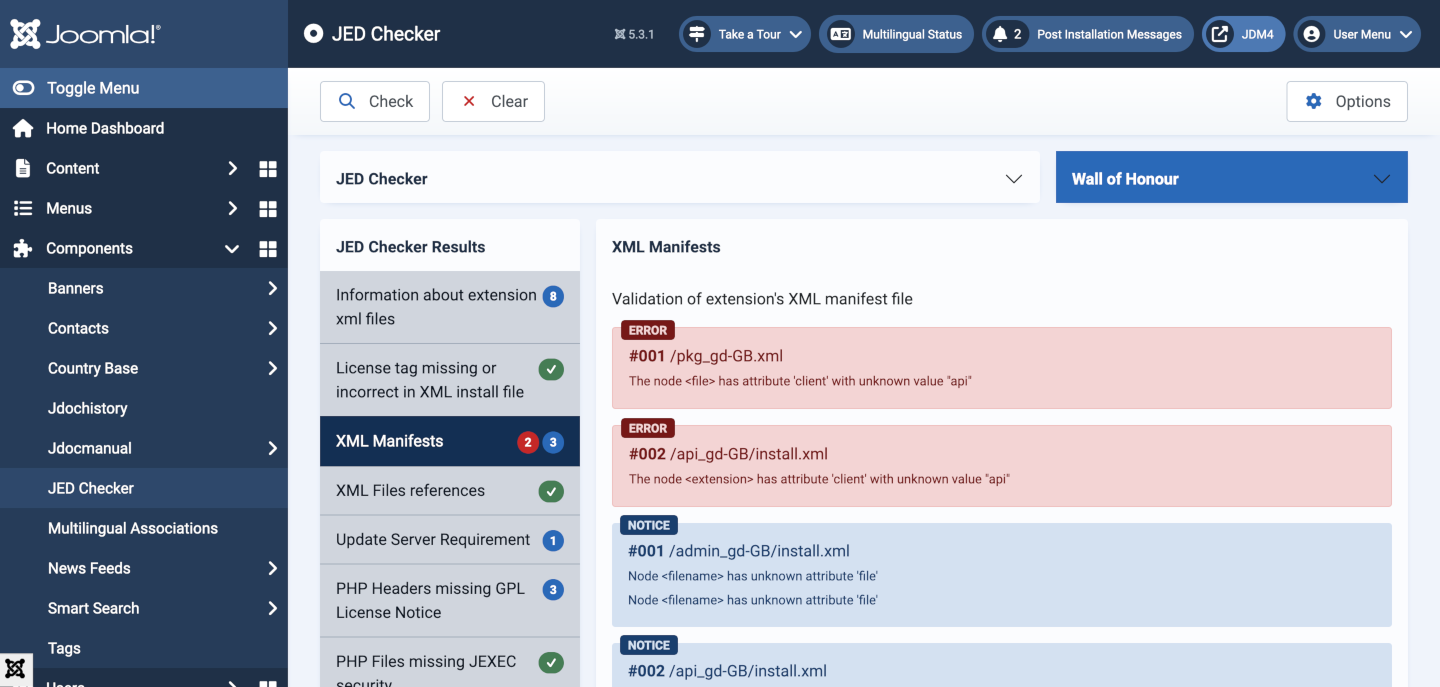Viewport: 1440px width, 687px height.
Task: Expand the Content submenu chevron
Action: [232, 168]
